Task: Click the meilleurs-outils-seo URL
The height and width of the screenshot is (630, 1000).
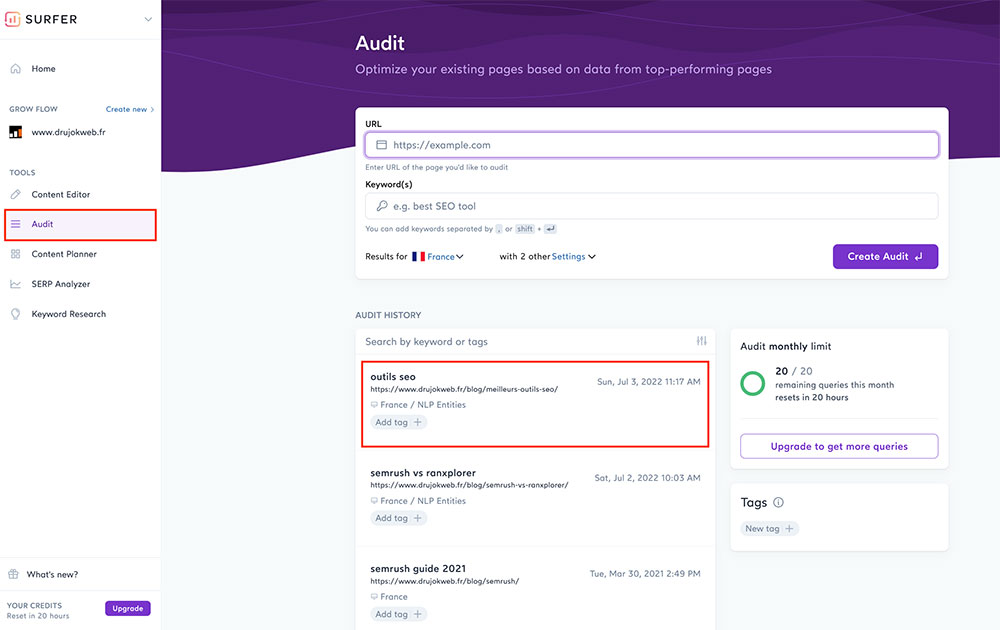Action: (x=464, y=389)
